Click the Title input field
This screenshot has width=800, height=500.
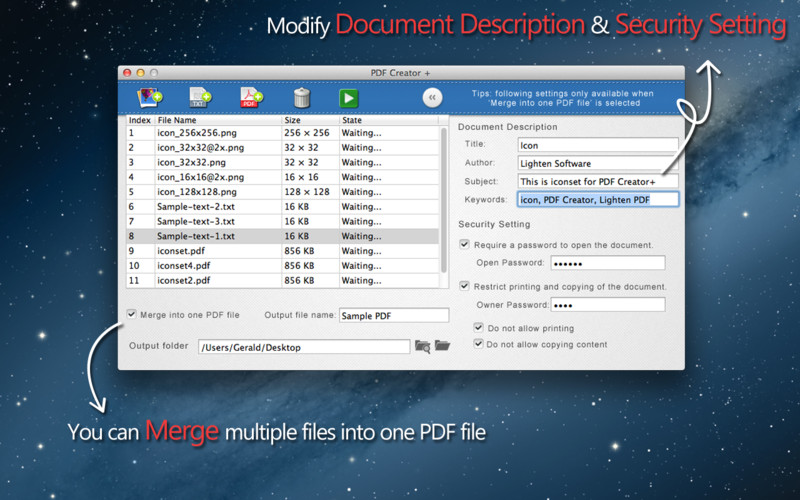(x=598, y=145)
